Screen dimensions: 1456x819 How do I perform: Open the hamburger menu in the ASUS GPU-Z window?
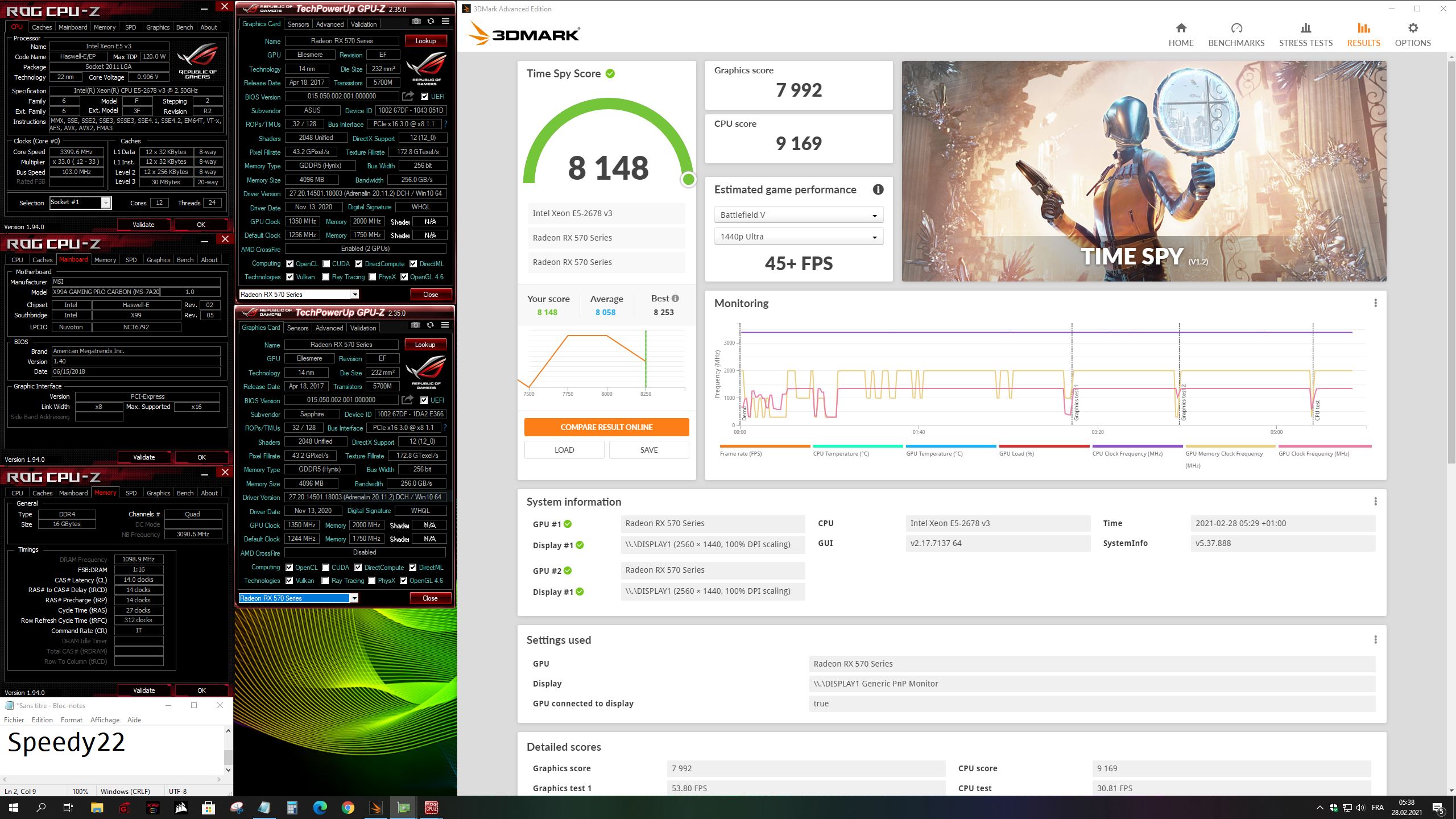(x=445, y=22)
